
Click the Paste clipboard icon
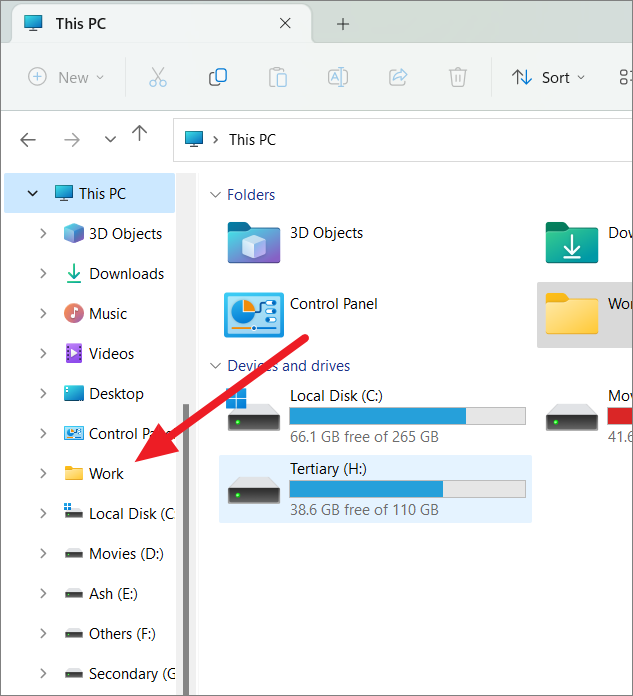278,77
